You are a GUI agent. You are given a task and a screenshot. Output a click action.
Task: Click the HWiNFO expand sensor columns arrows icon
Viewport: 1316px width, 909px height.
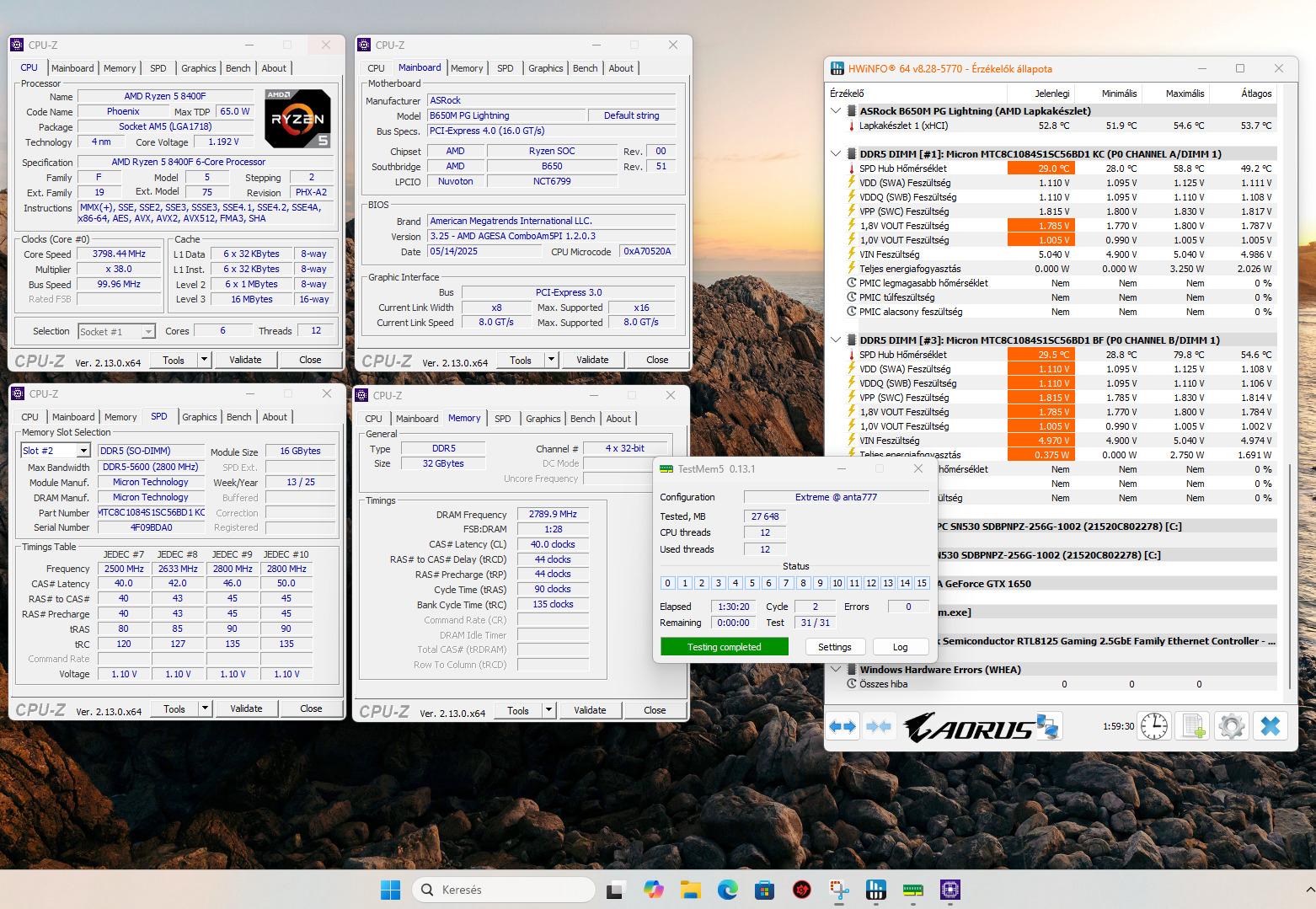coord(843,725)
